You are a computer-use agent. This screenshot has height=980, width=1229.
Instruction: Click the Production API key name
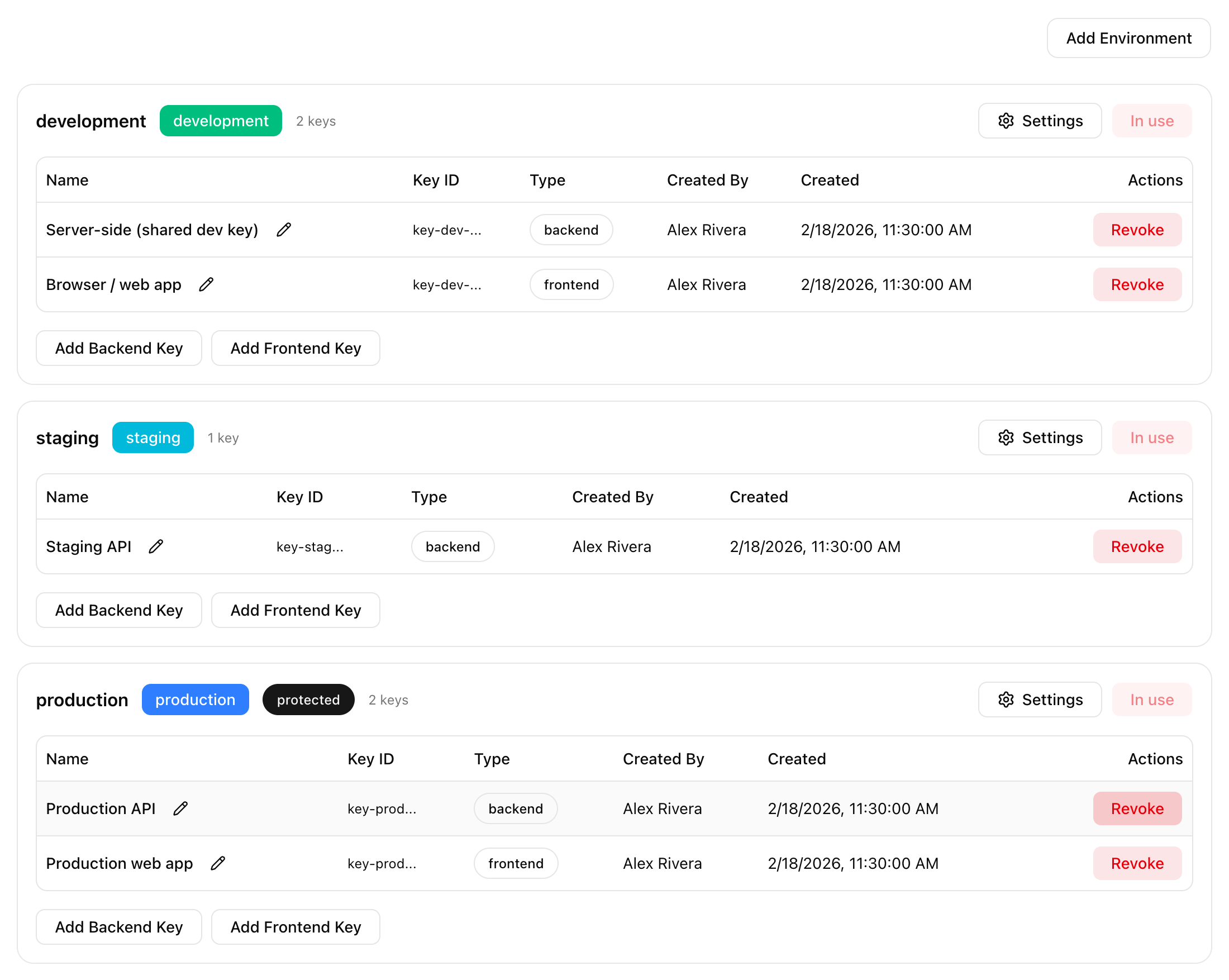pos(101,808)
